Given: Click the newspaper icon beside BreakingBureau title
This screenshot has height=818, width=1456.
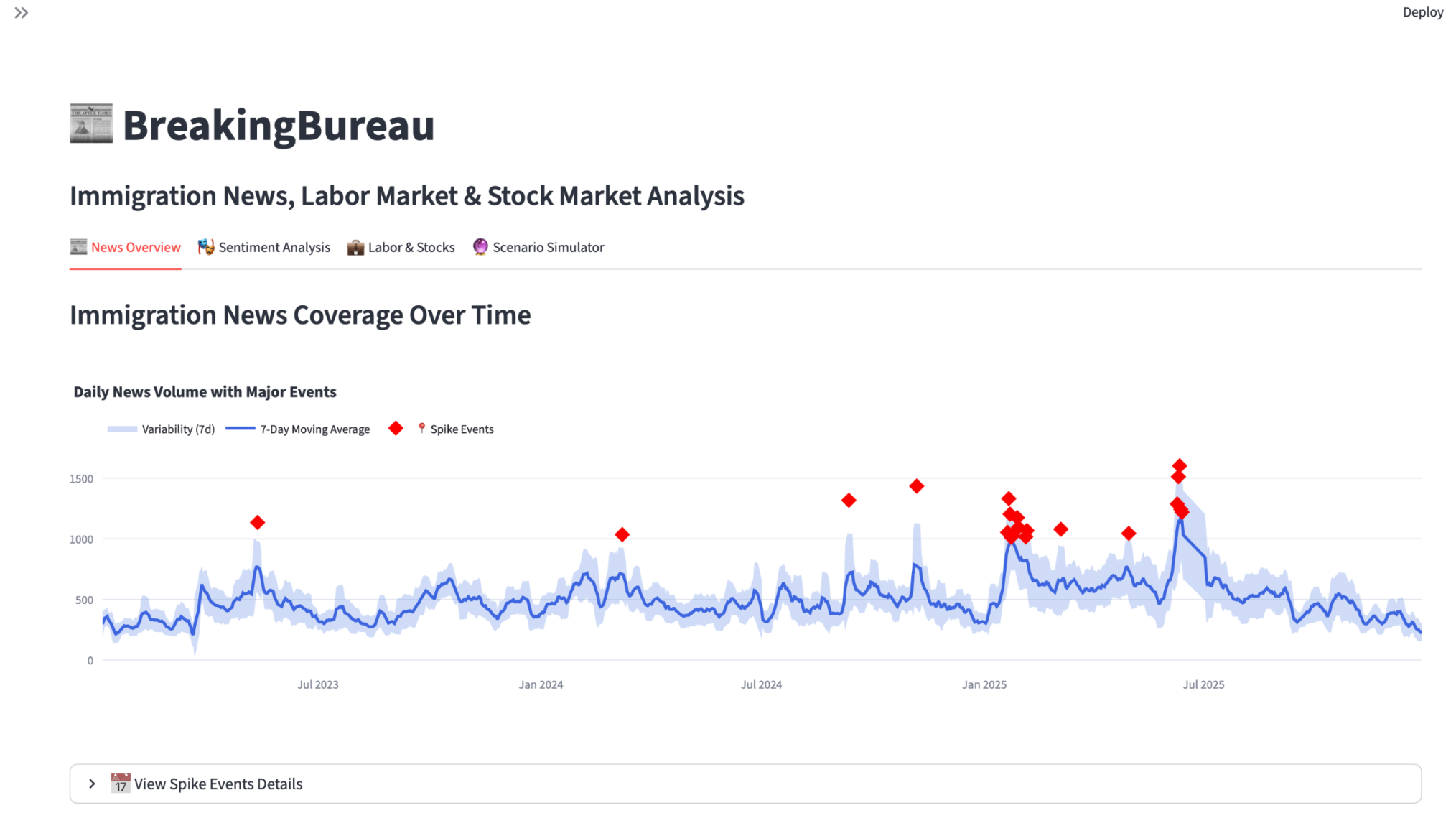Looking at the screenshot, I should coord(91,124).
